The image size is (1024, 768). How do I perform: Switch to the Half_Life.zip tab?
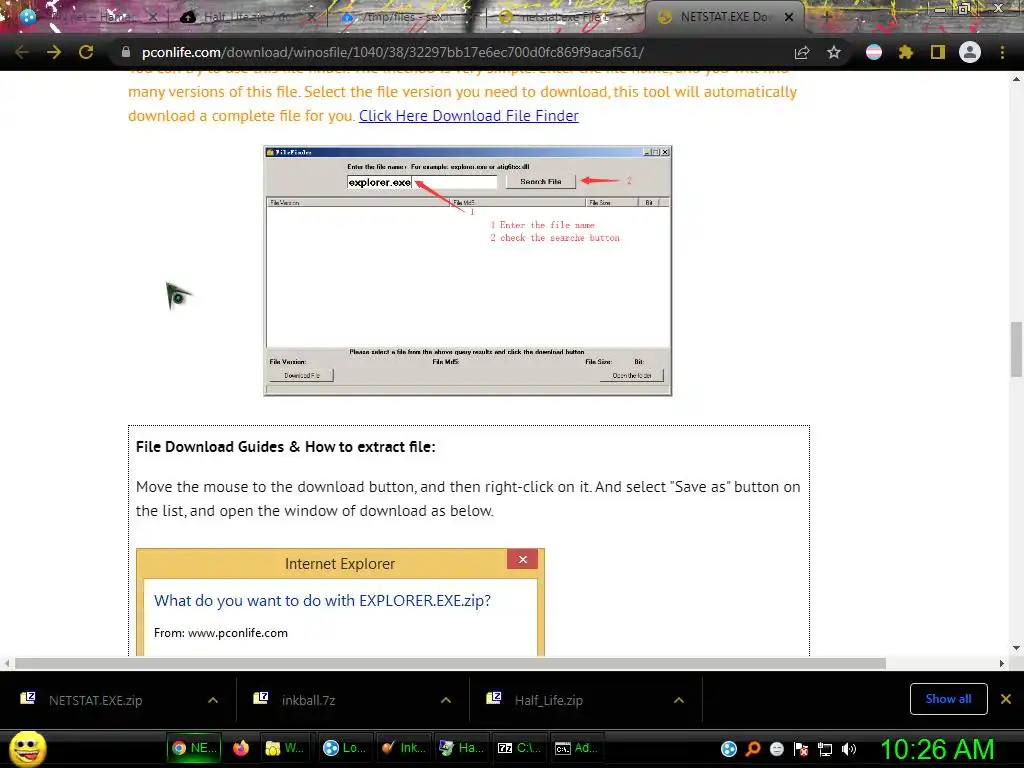248,17
